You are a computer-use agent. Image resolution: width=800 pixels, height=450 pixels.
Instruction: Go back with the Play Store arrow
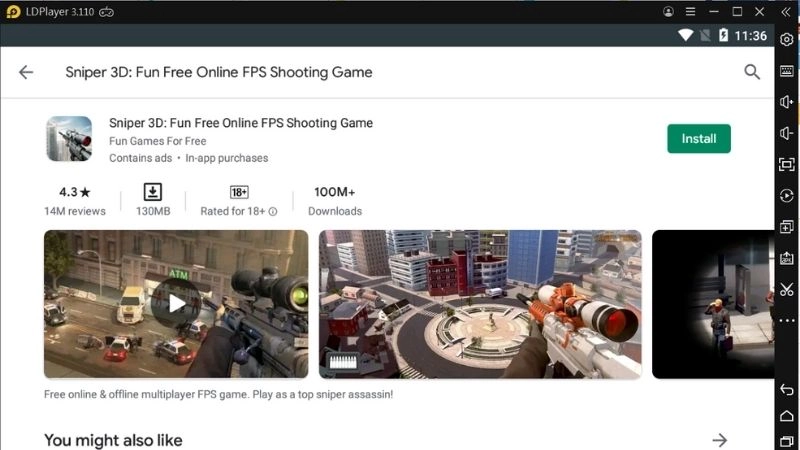click(26, 72)
